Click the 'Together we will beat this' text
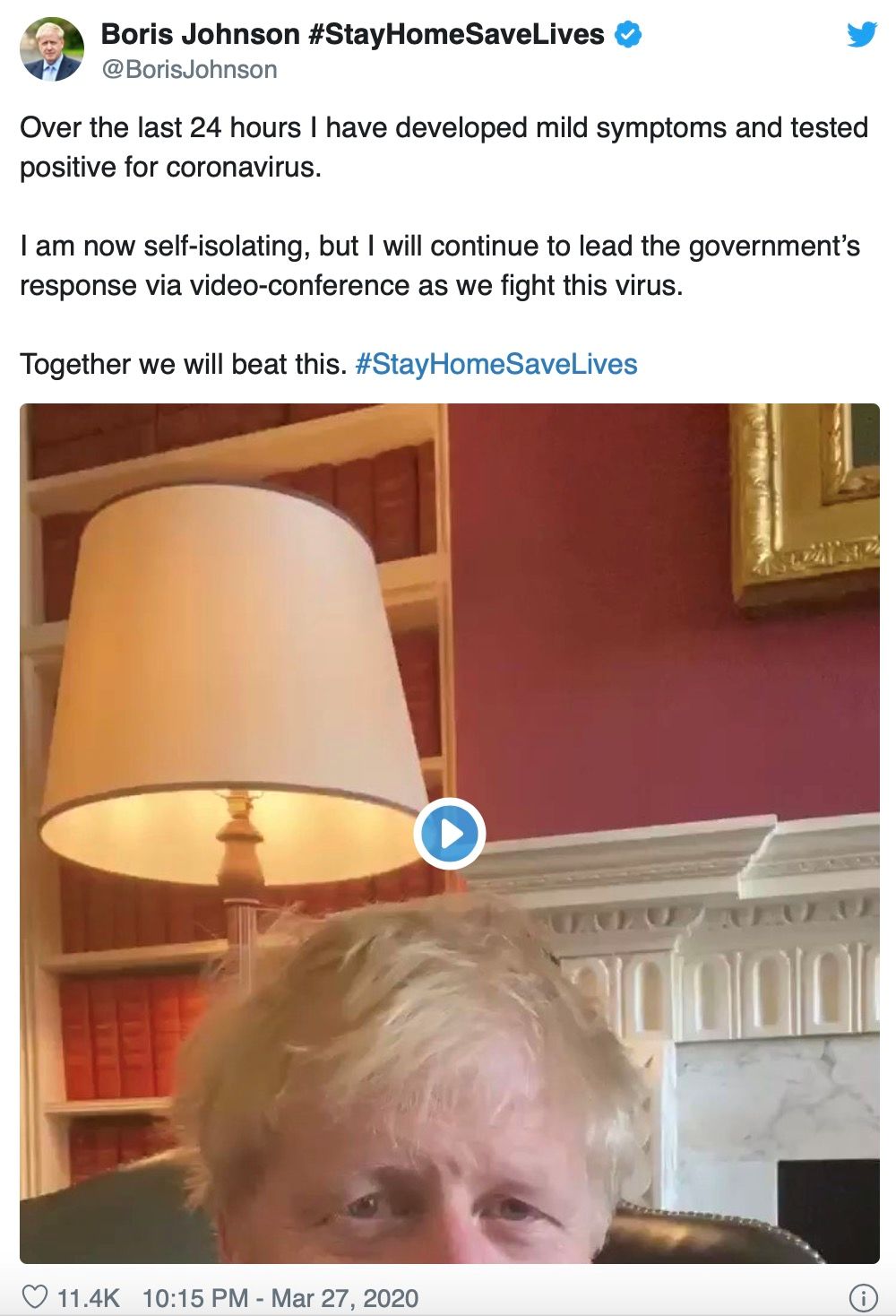Screen dimensions: 896x1316 point(183,364)
